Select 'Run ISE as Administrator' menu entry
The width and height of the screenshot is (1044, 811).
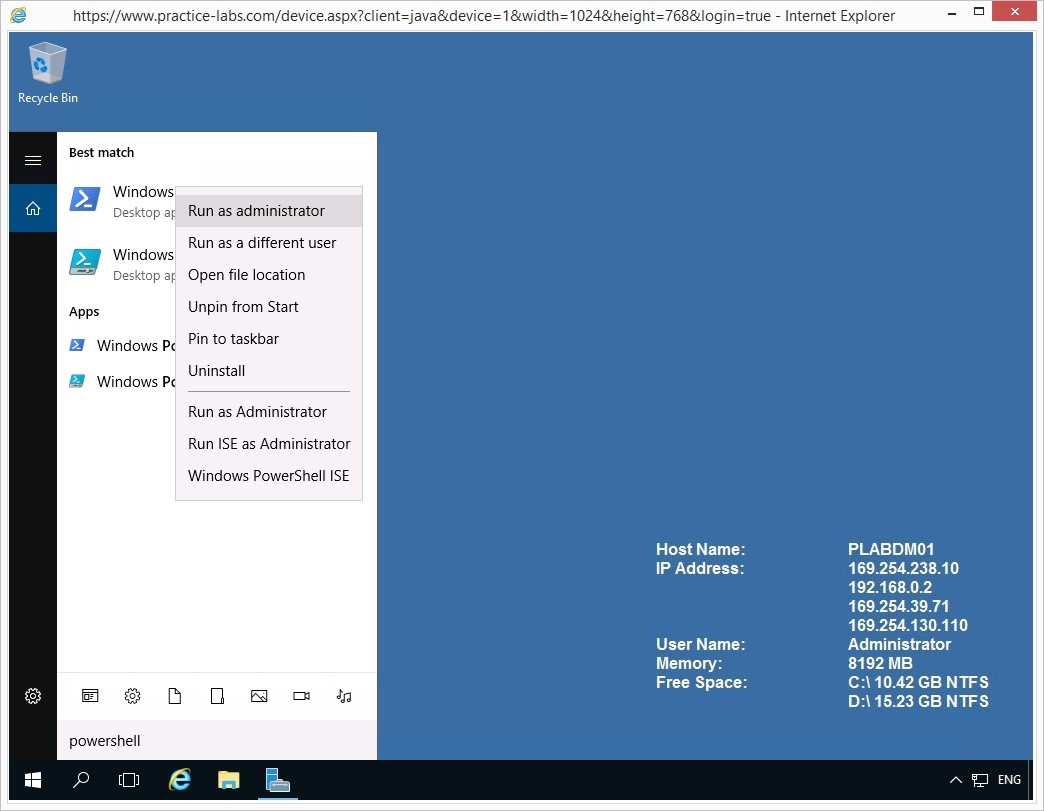point(269,444)
